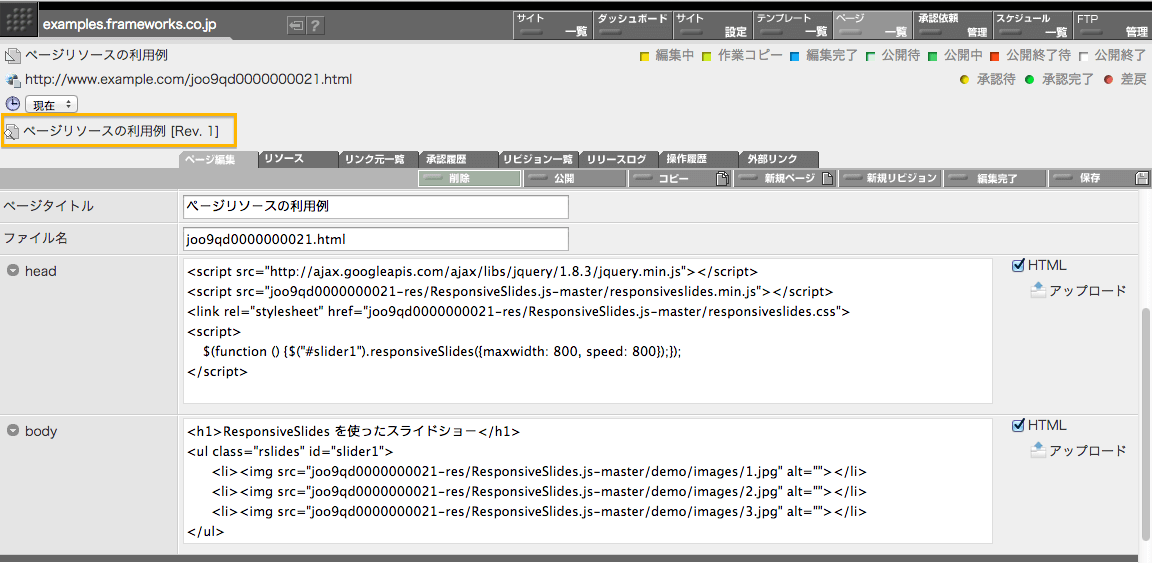1152x563 pixels.
Task: Click the 公開 button
Action: tap(575, 179)
